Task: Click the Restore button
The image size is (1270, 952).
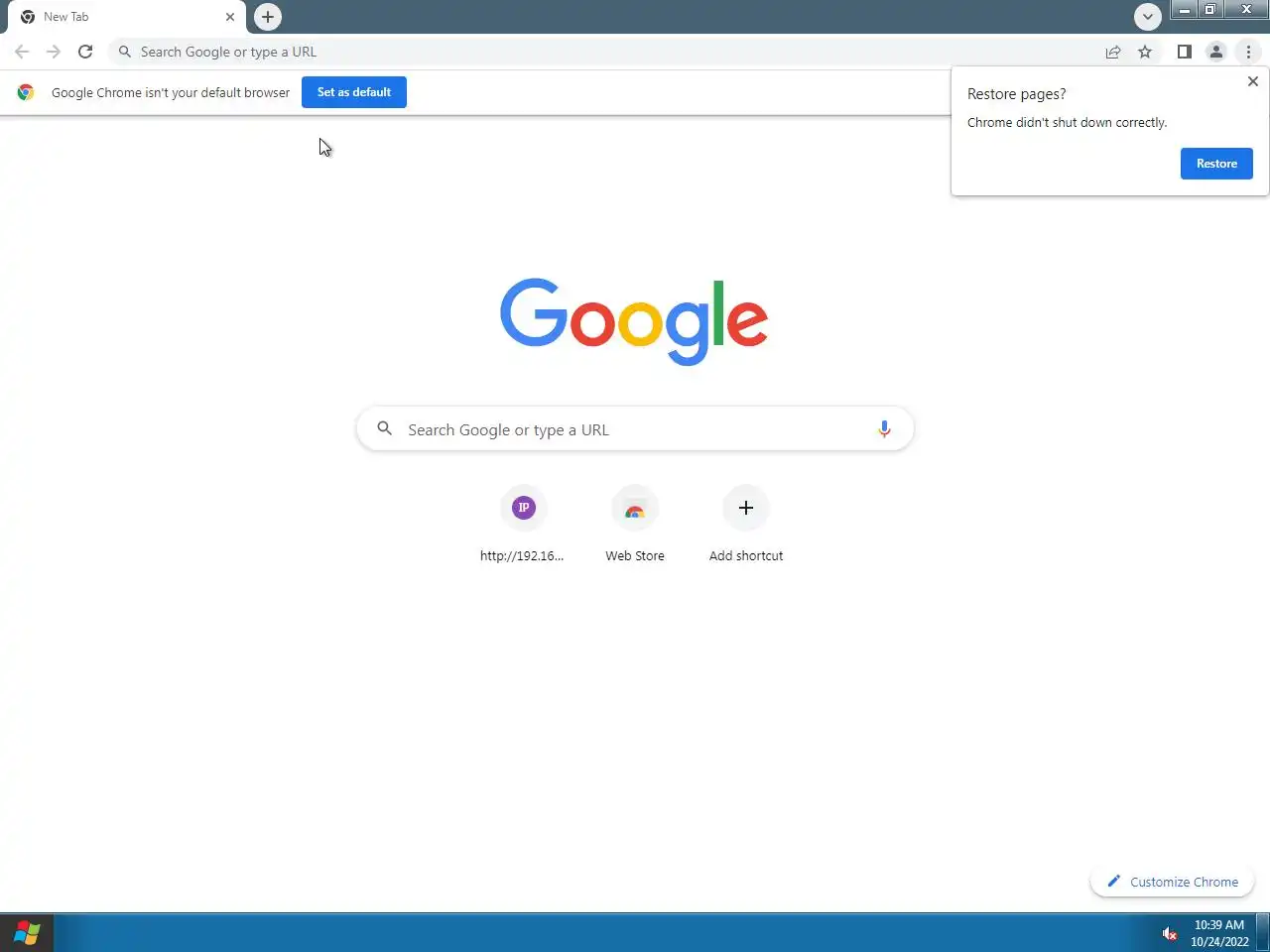Action: click(x=1216, y=164)
